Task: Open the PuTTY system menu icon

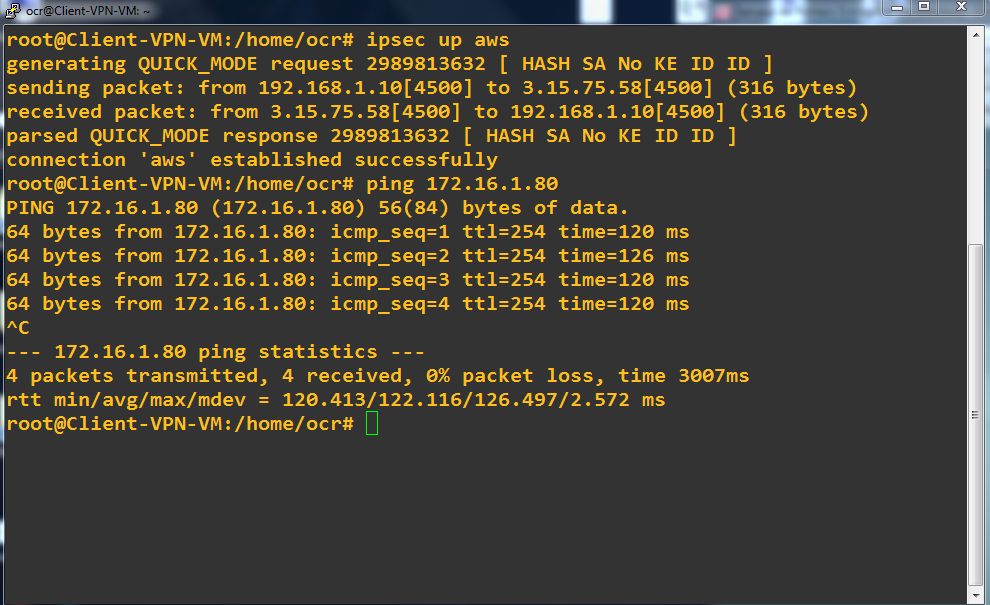Action: [12, 9]
